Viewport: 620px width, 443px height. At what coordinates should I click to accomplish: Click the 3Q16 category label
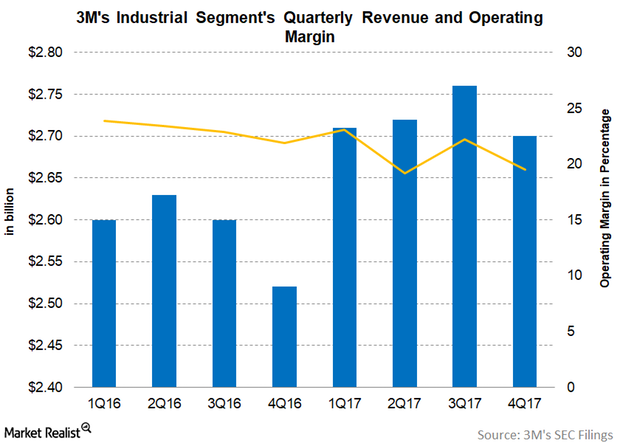coord(224,404)
